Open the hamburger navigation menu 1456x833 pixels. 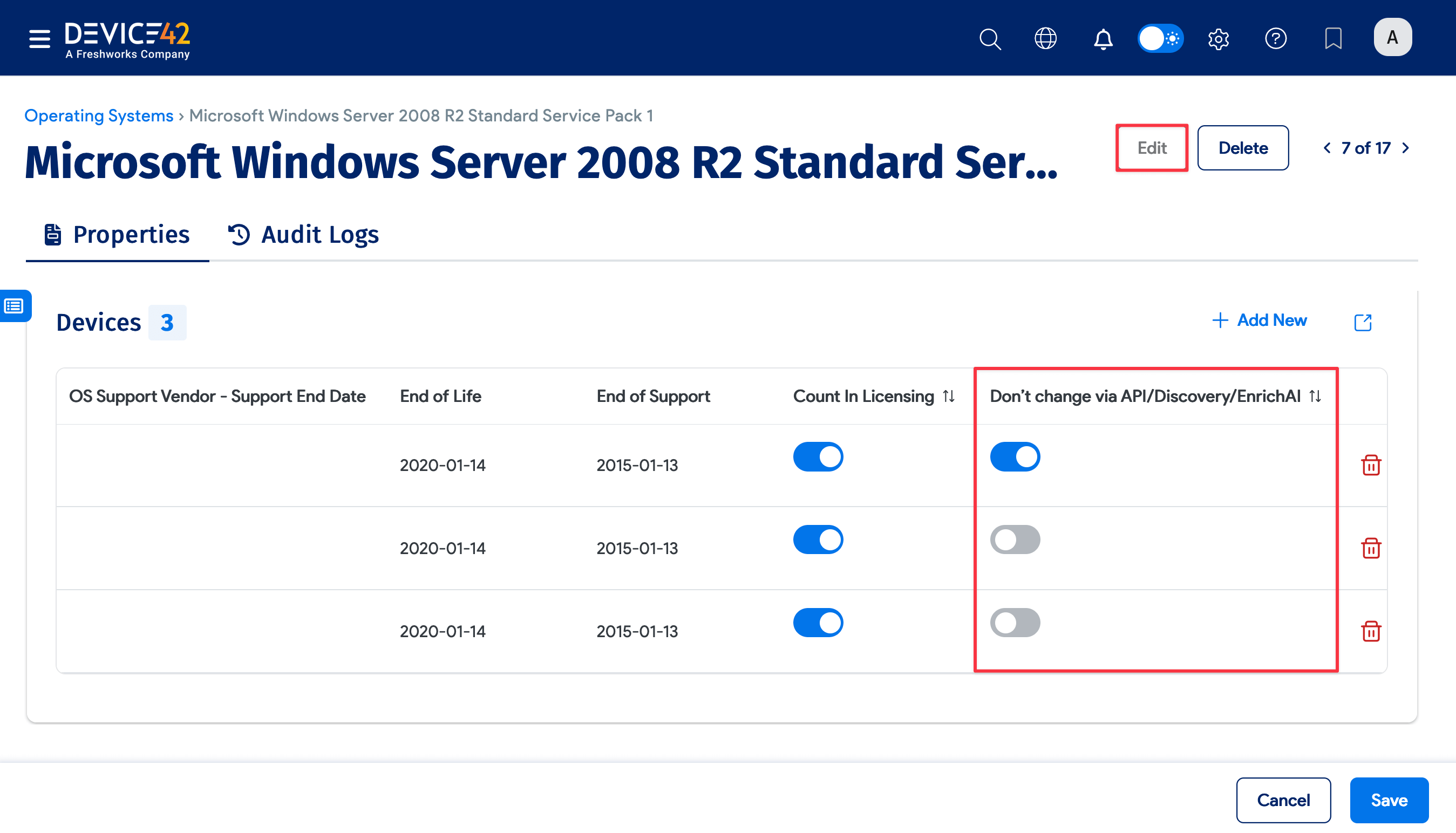(39, 39)
